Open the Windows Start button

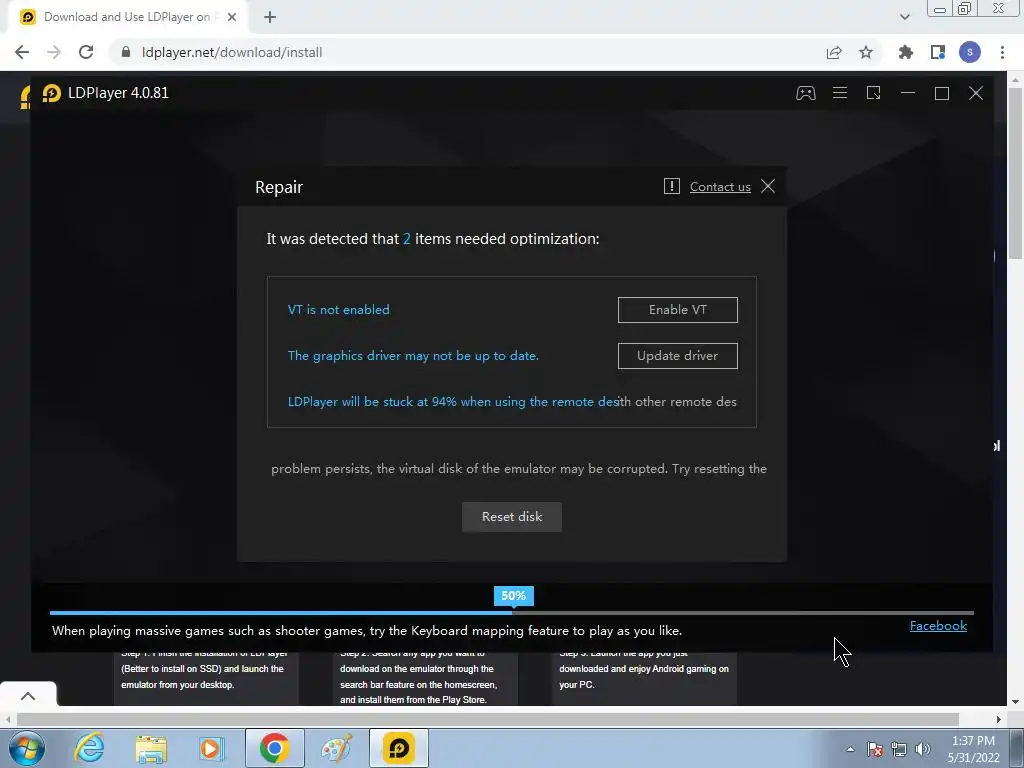pyautogui.click(x=26, y=748)
